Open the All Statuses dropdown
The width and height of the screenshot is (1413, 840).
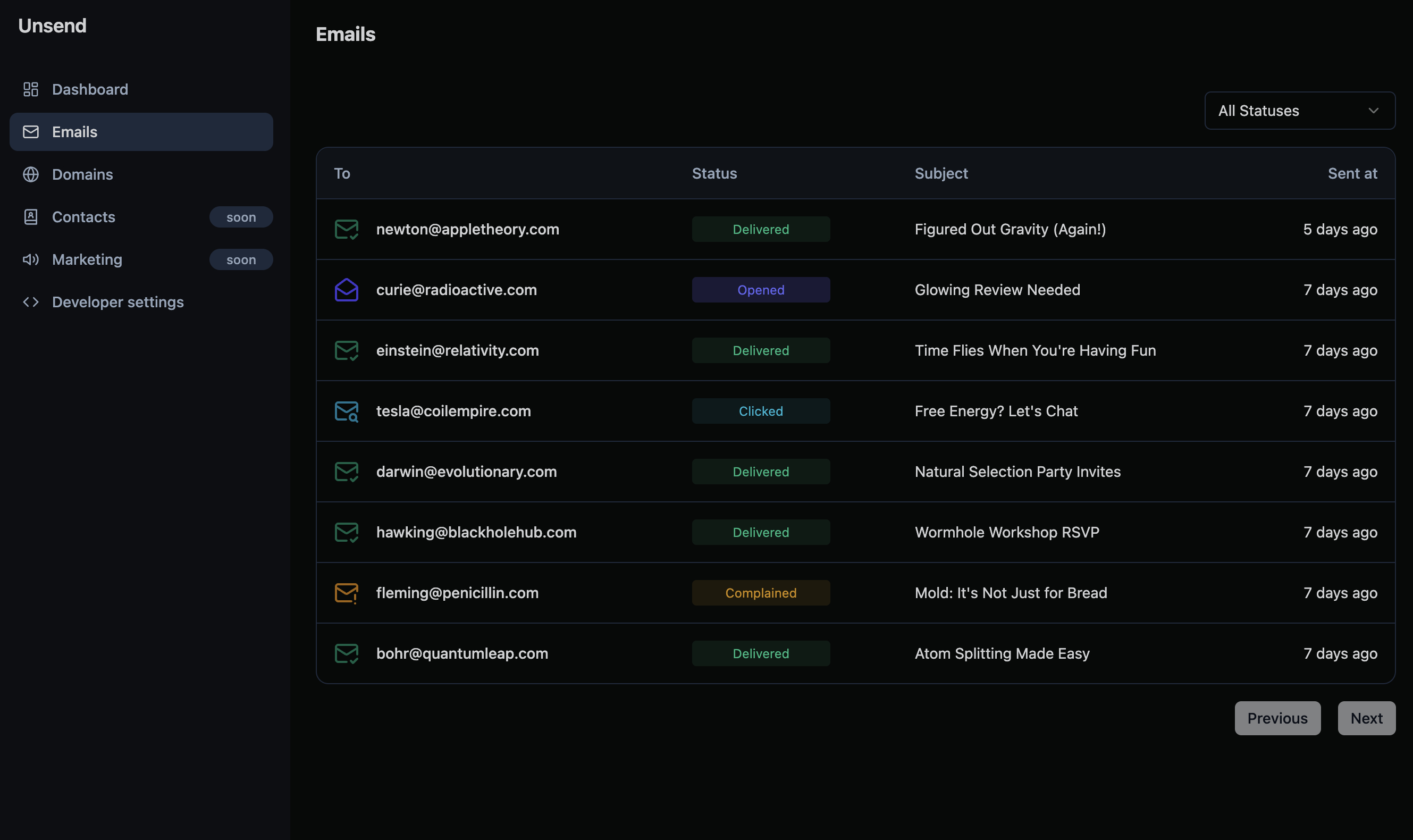pos(1299,111)
